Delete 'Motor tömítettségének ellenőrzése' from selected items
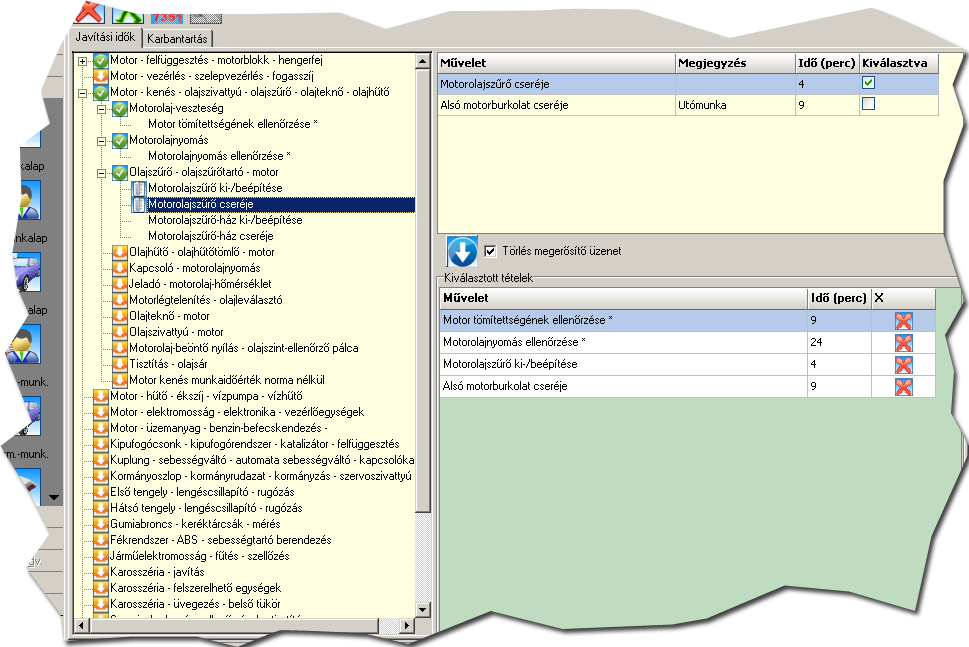Screen dimensions: 969x647 click(904, 320)
